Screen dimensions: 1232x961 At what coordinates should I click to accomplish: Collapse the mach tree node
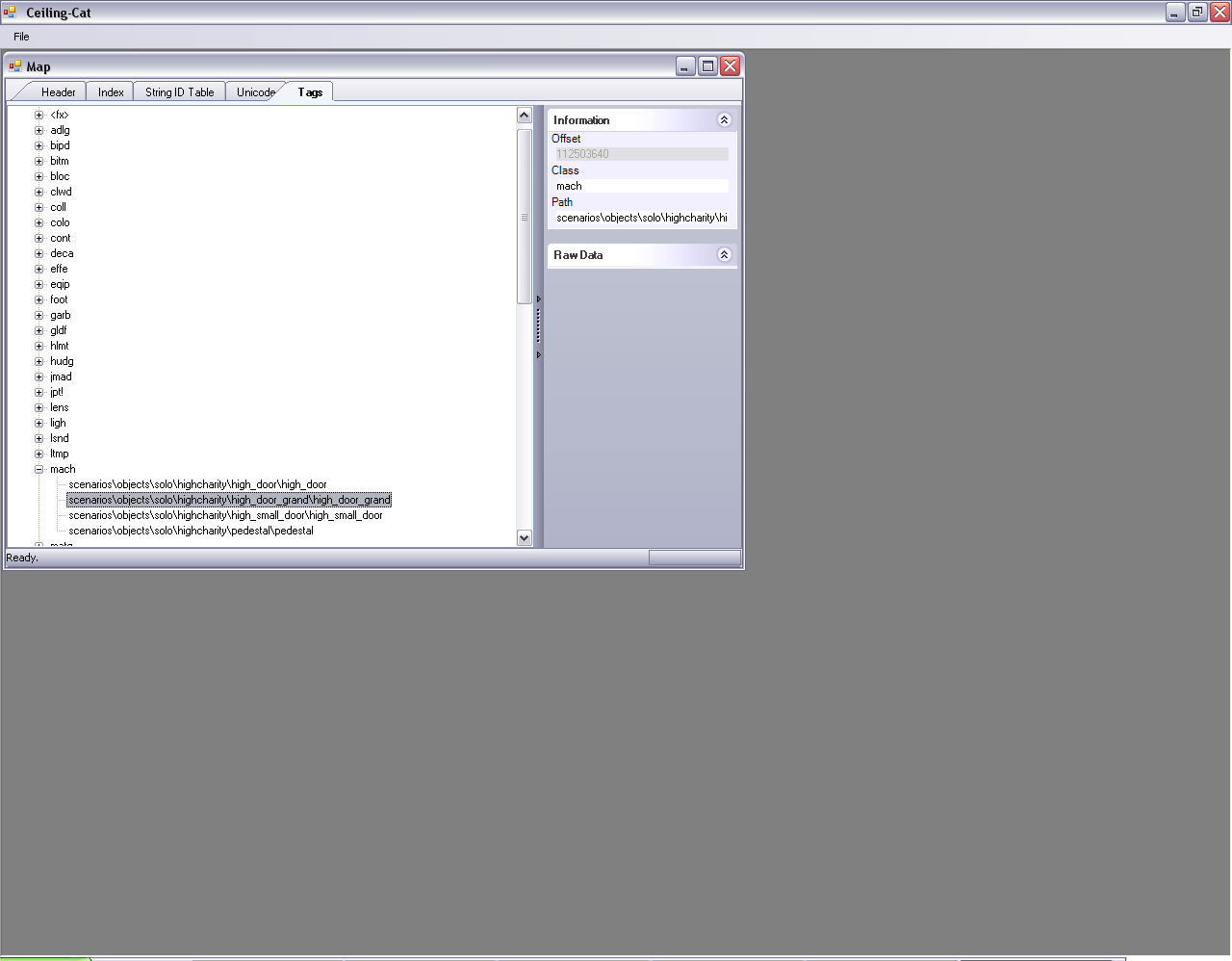(x=39, y=470)
